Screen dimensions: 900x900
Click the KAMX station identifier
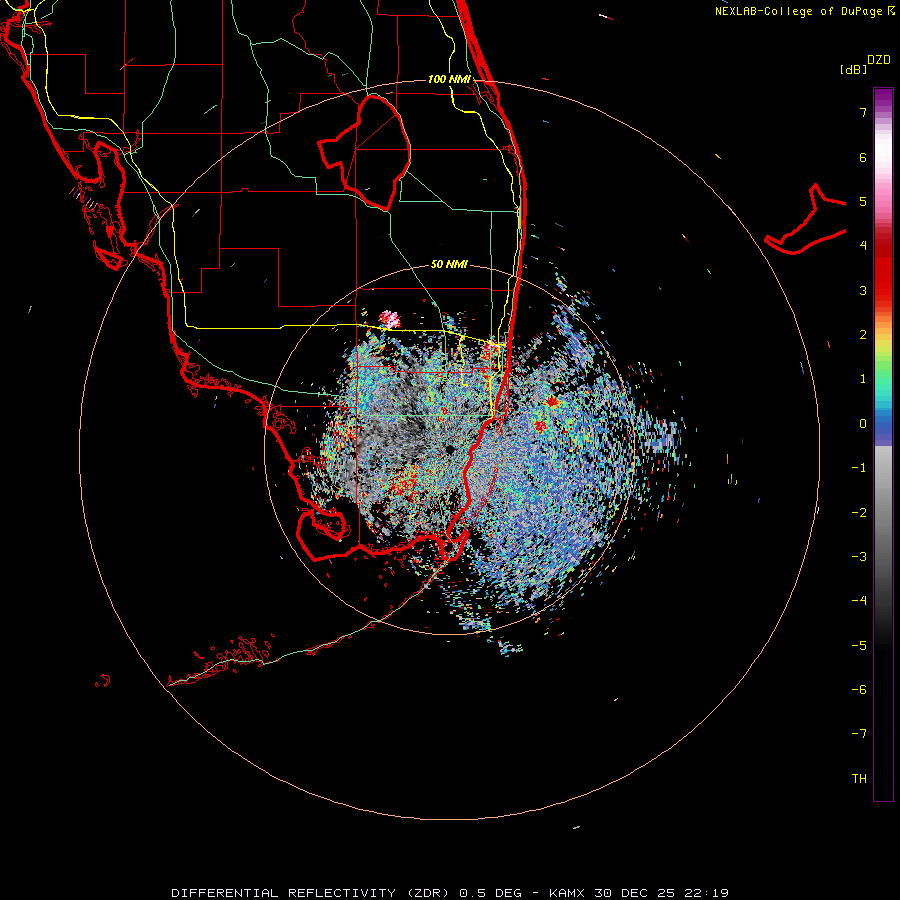[567, 893]
